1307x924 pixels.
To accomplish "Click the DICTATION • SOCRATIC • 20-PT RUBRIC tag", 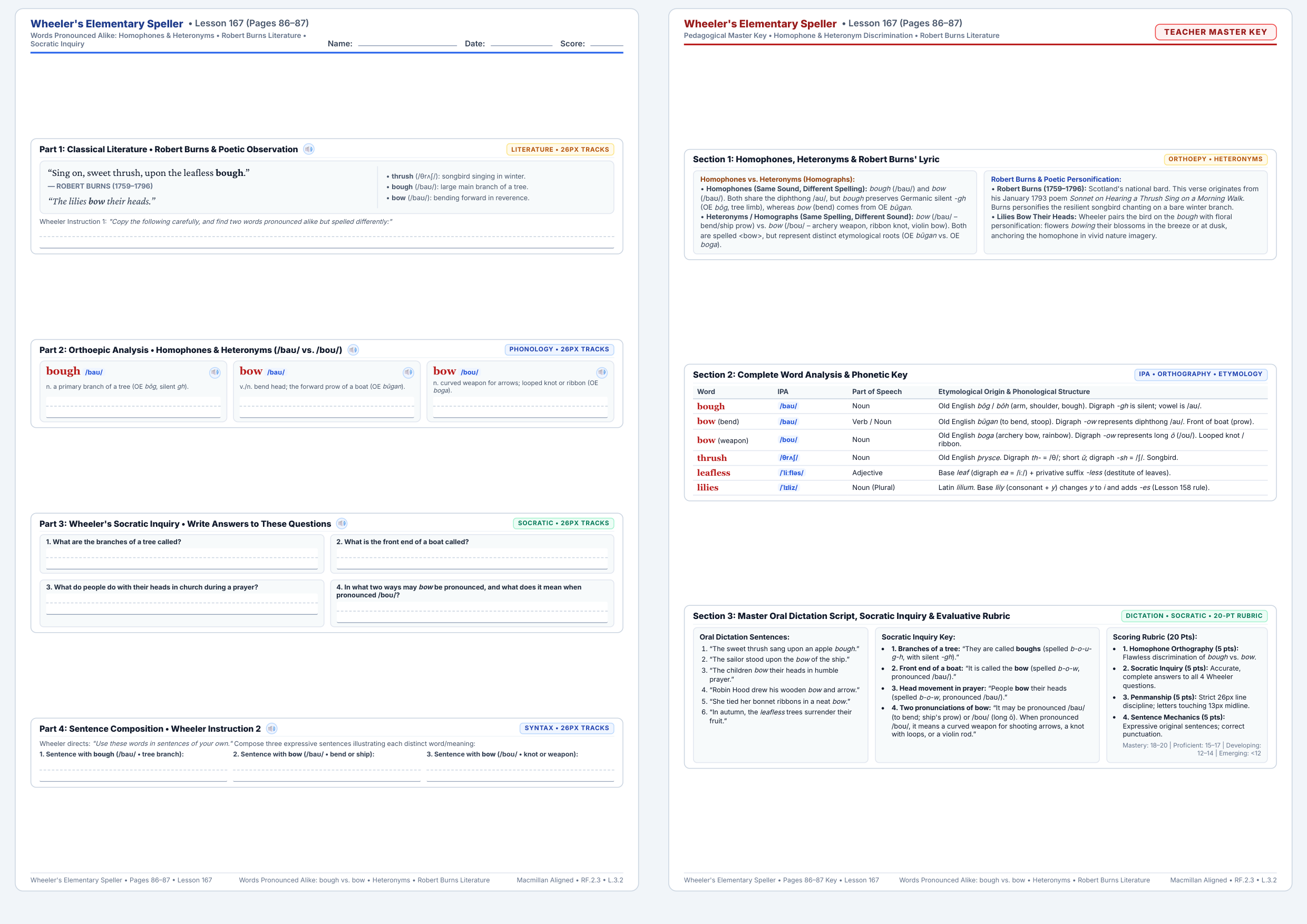I will pyautogui.click(x=1194, y=616).
